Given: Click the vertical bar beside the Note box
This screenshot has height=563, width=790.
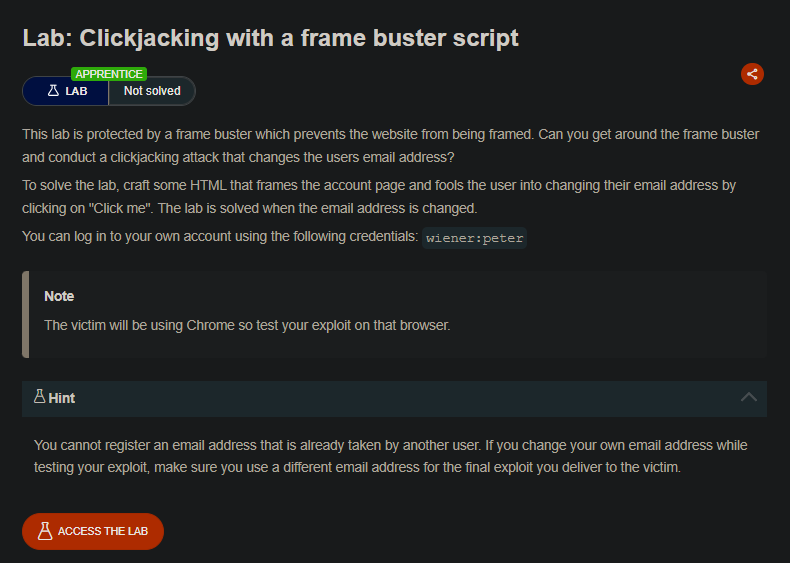Looking at the screenshot, I should [26, 315].
